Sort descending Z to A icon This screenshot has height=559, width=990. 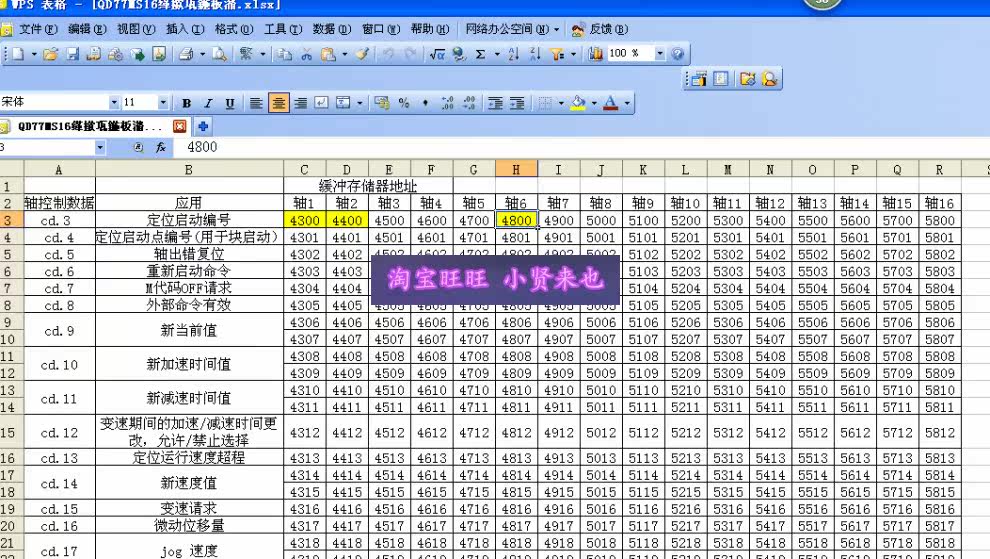tap(535, 54)
